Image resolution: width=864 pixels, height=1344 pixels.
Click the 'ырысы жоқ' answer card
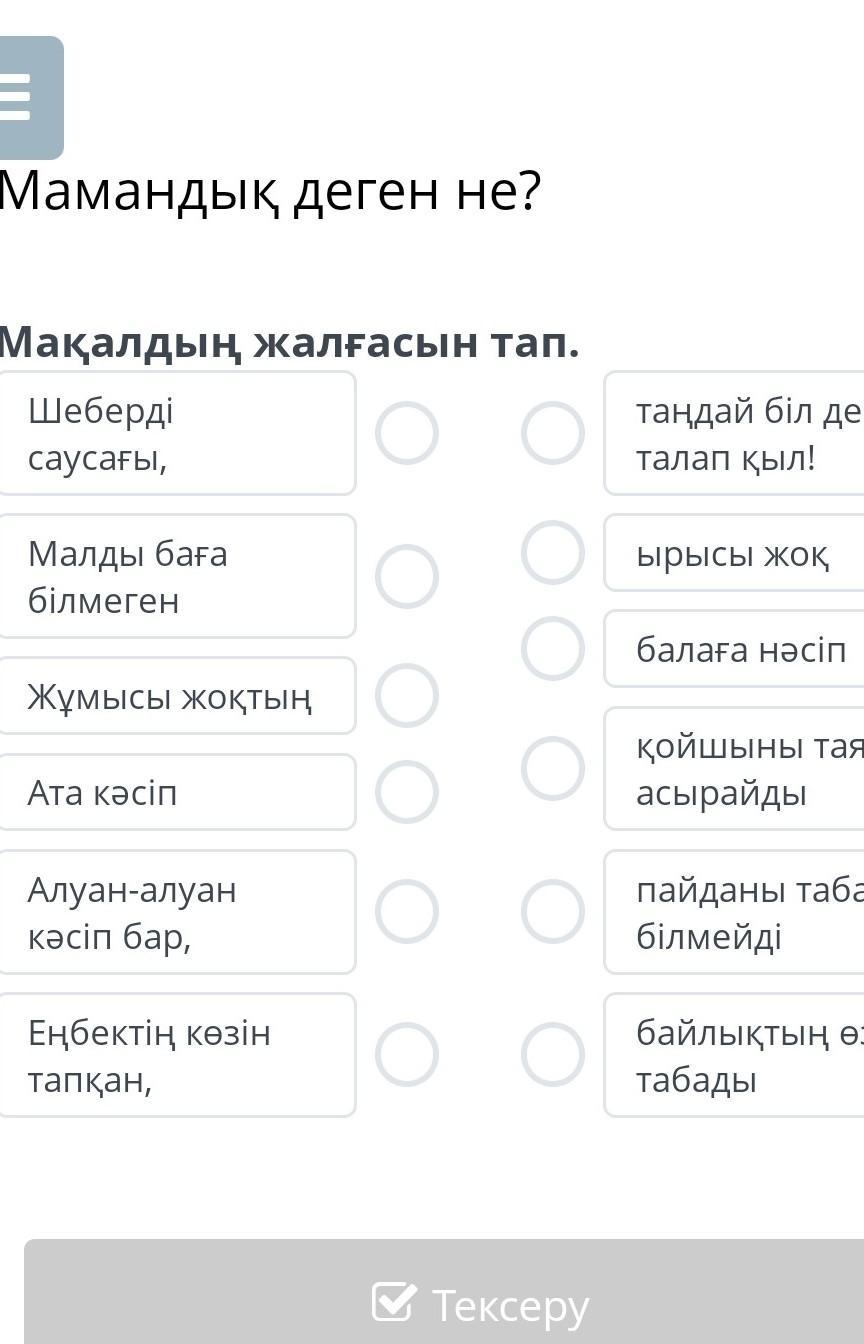[735, 553]
